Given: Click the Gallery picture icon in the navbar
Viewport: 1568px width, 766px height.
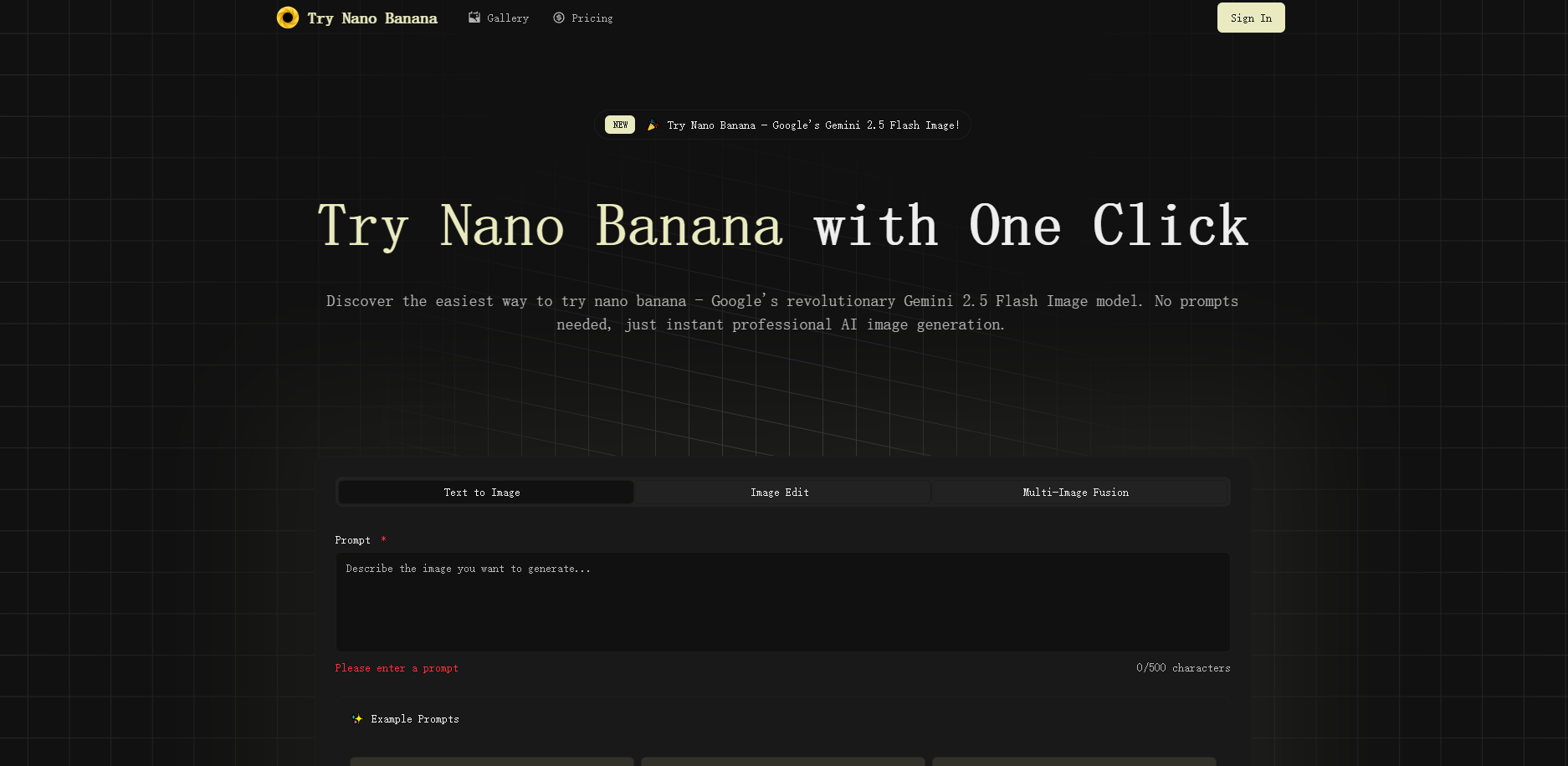Looking at the screenshot, I should click(474, 17).
